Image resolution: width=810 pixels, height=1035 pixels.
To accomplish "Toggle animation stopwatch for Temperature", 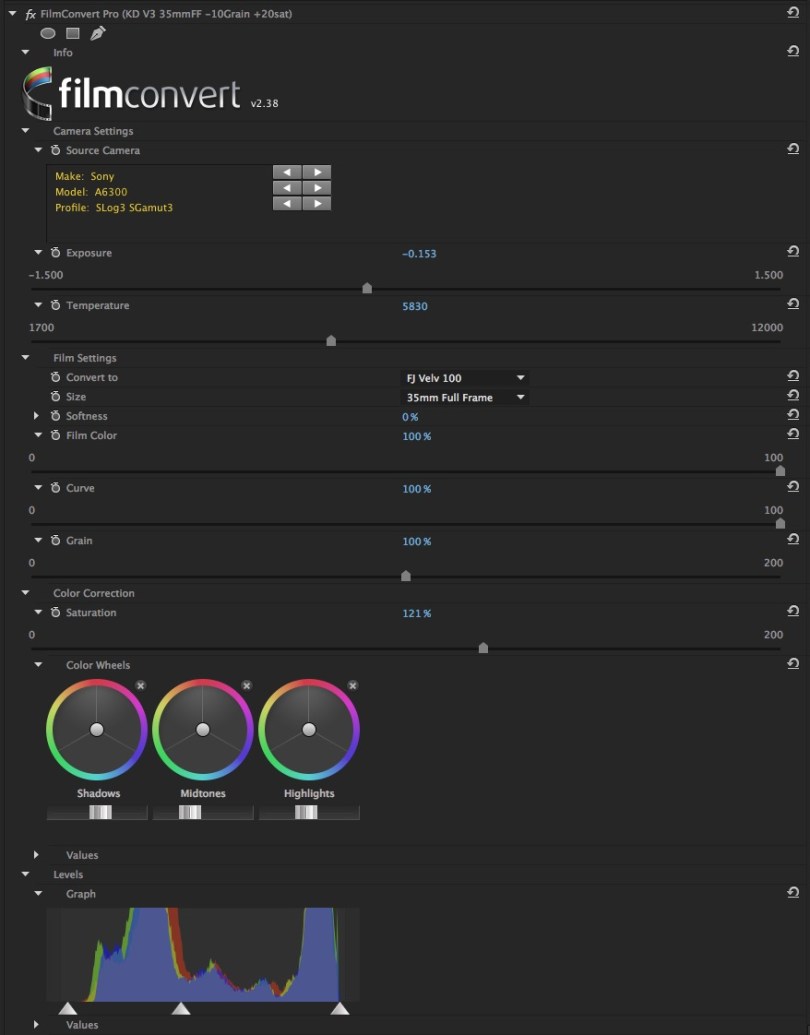I will [x=55, y=306].
